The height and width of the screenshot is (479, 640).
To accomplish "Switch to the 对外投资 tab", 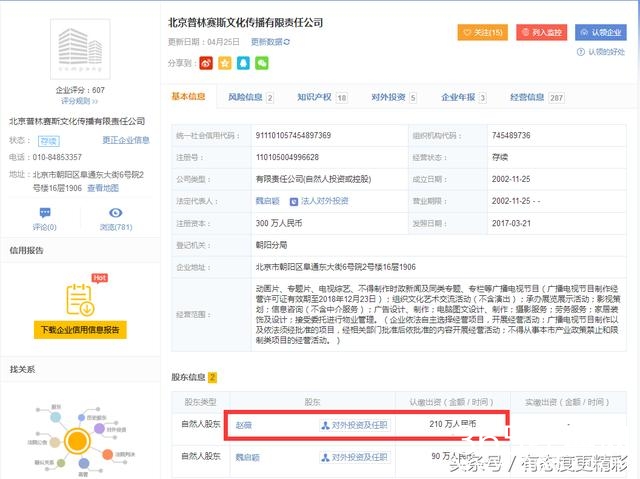I will point(392,97).
